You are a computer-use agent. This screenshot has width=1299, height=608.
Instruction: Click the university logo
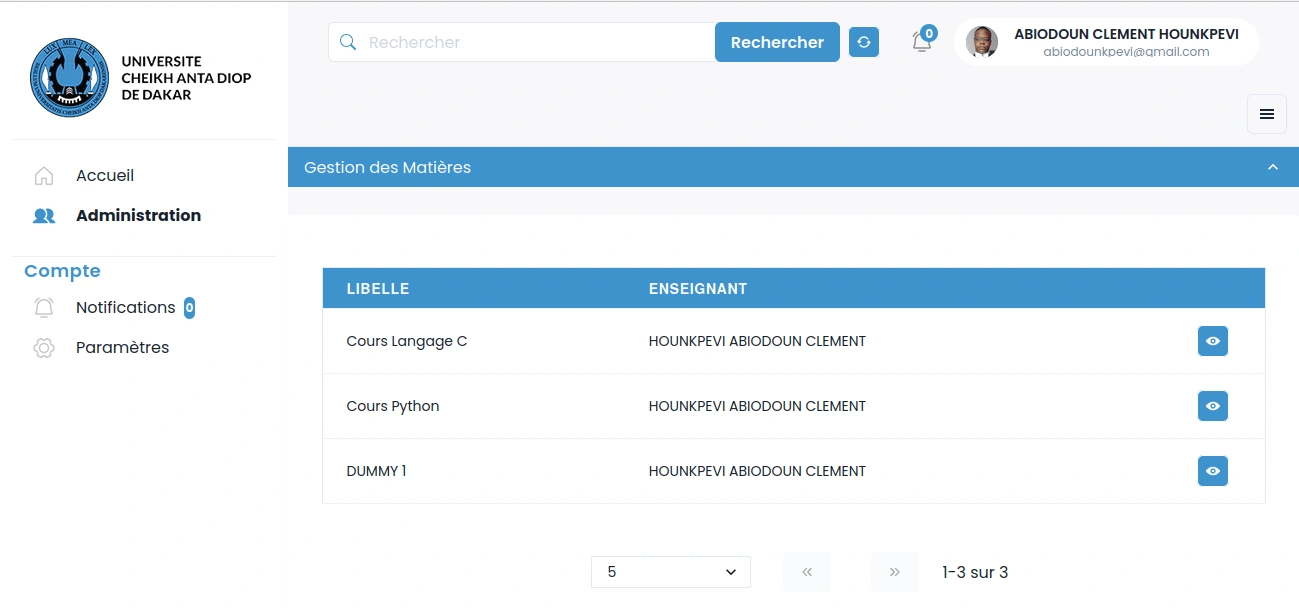[x=69, y=78]
